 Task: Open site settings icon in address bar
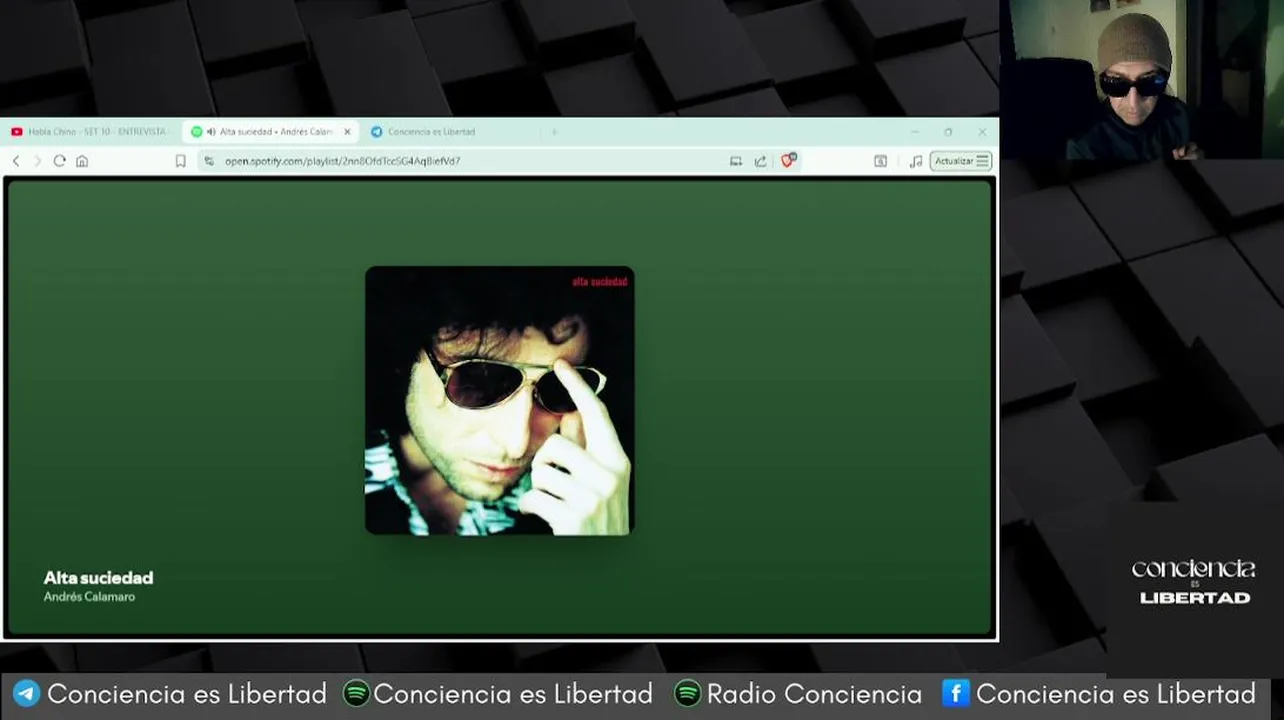coord(209,161)
